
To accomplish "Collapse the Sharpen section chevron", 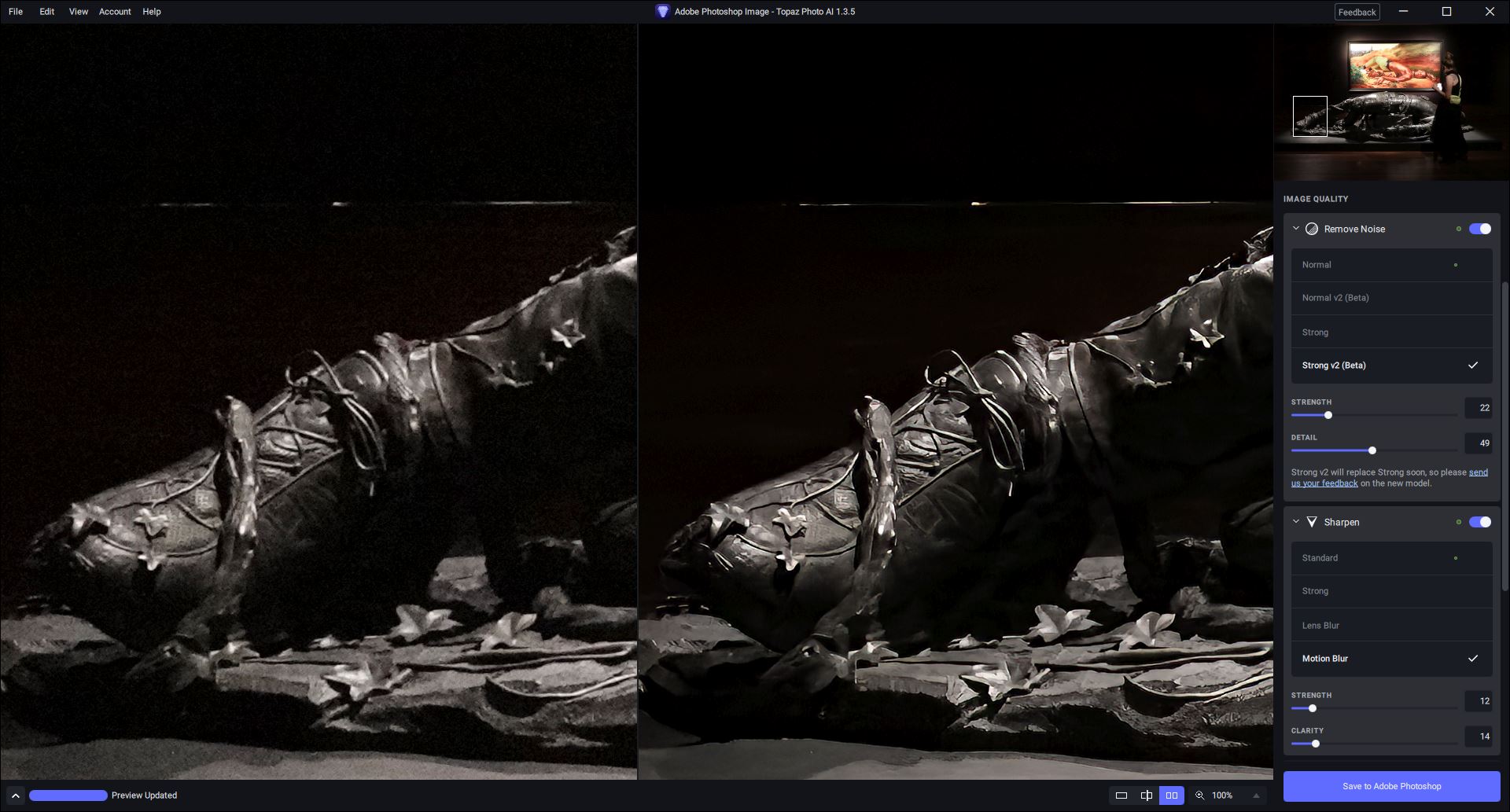I will click(x=1296, y=522).
